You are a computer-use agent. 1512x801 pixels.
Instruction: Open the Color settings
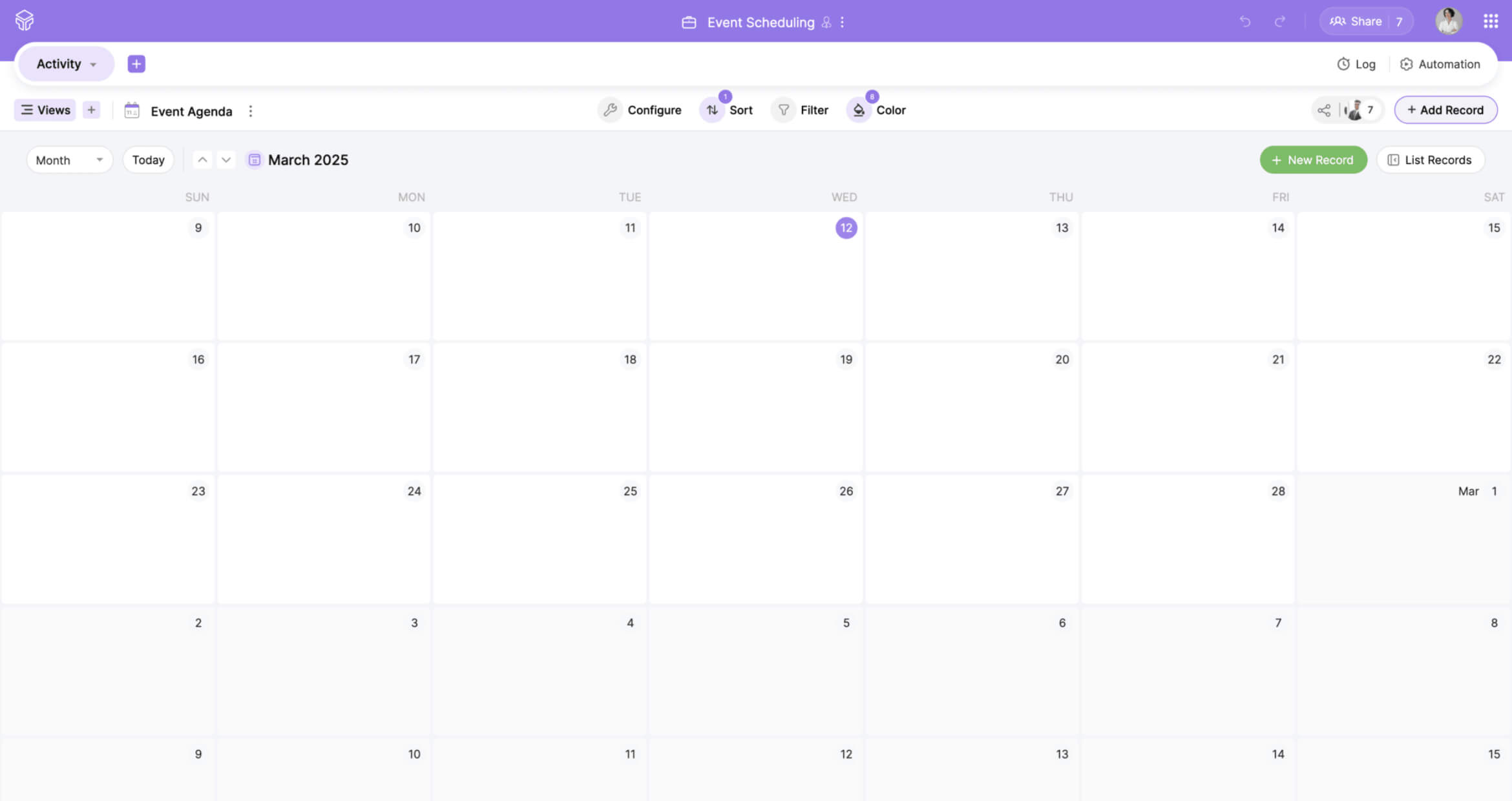(877, 110)
